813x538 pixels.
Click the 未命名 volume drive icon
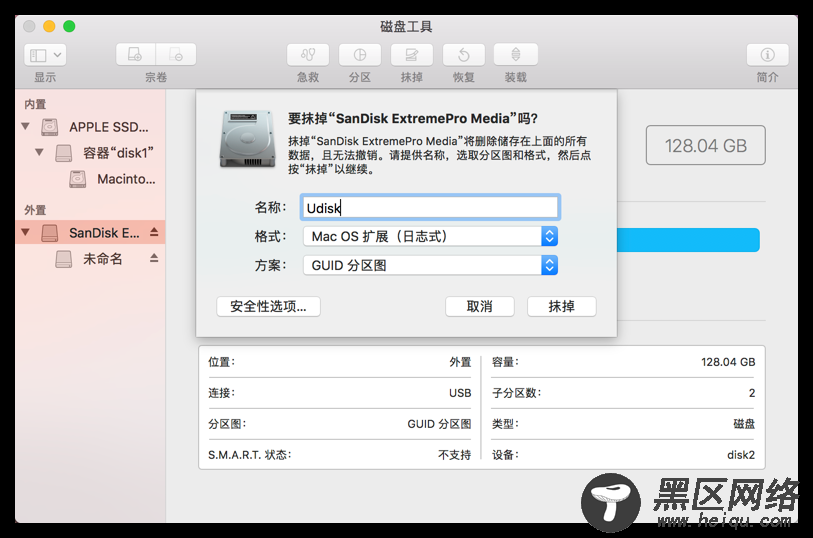point(64,259)
